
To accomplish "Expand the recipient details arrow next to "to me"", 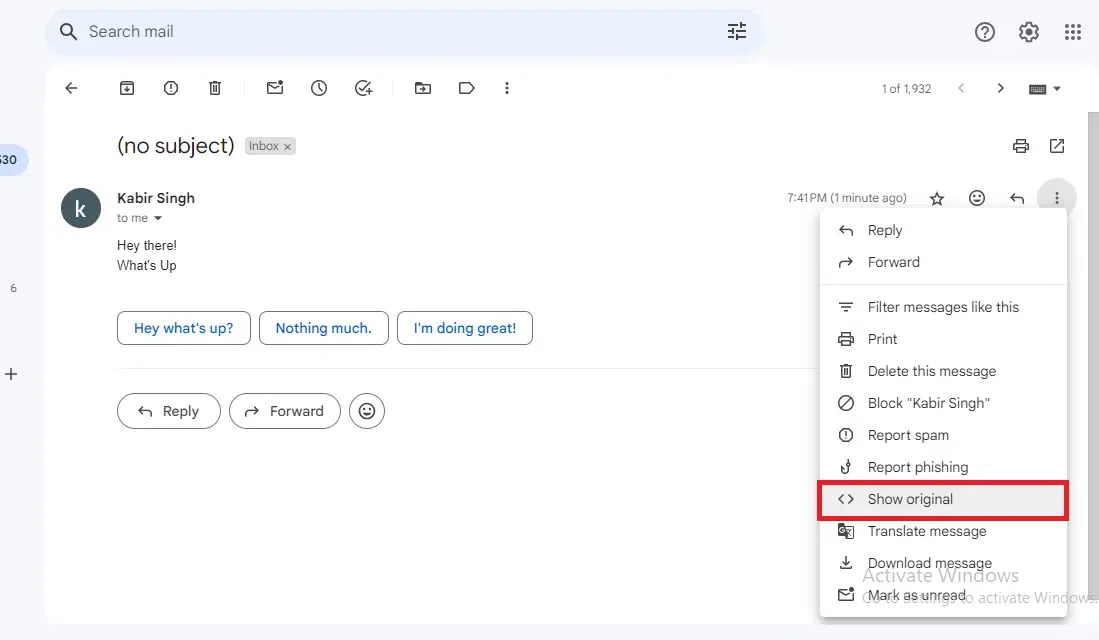I will (157, 219).
